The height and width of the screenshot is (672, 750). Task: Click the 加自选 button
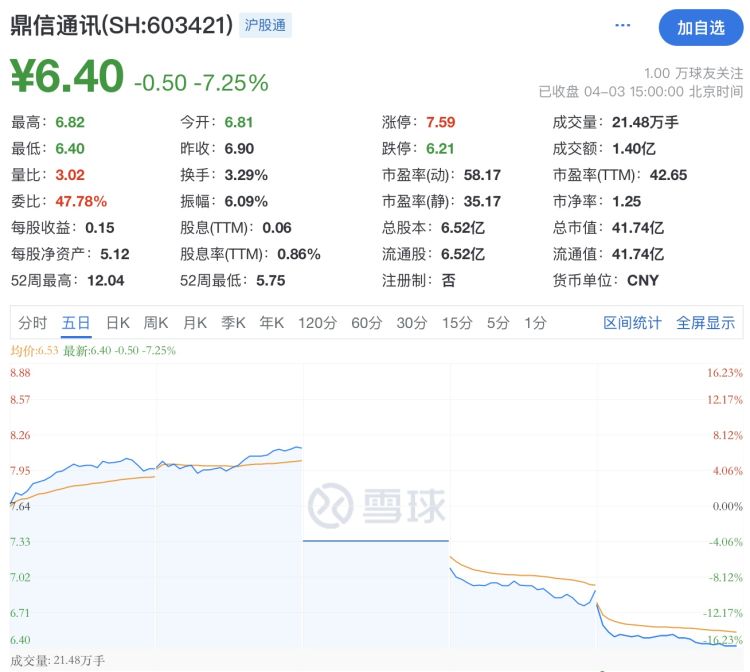701,28
